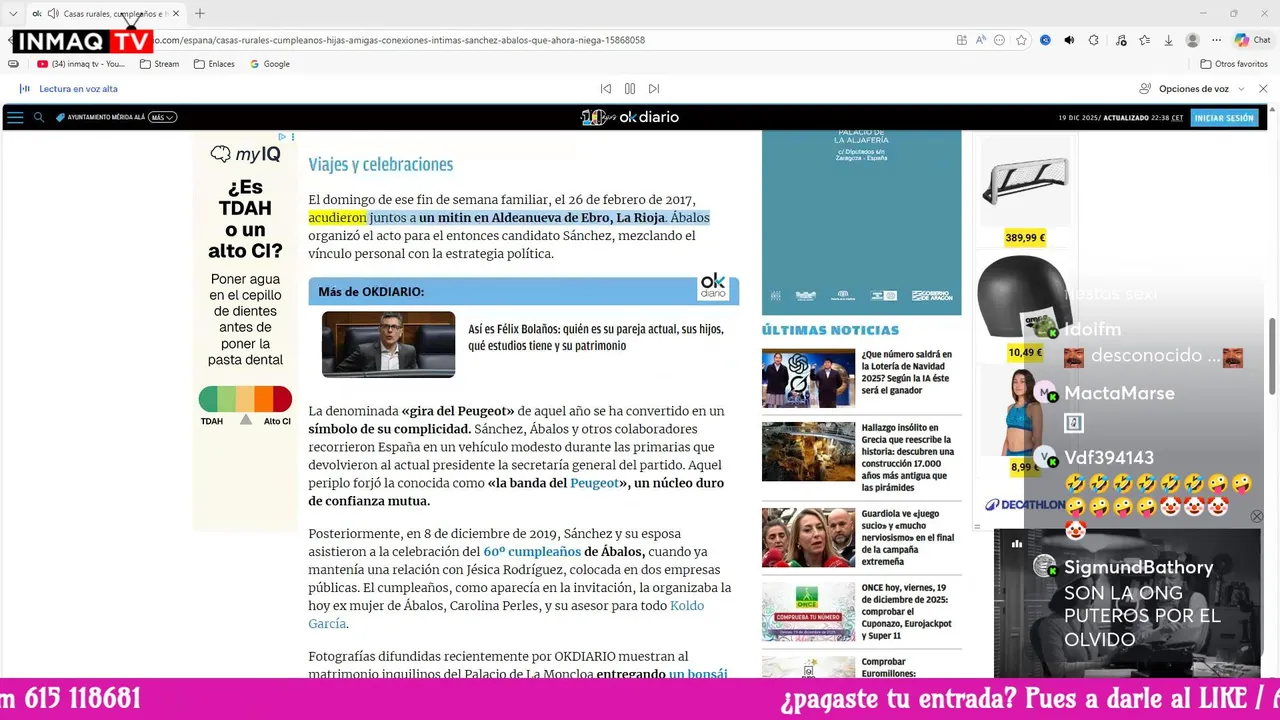Click the ad choices icon on myIQ ad

click(283, 137)
